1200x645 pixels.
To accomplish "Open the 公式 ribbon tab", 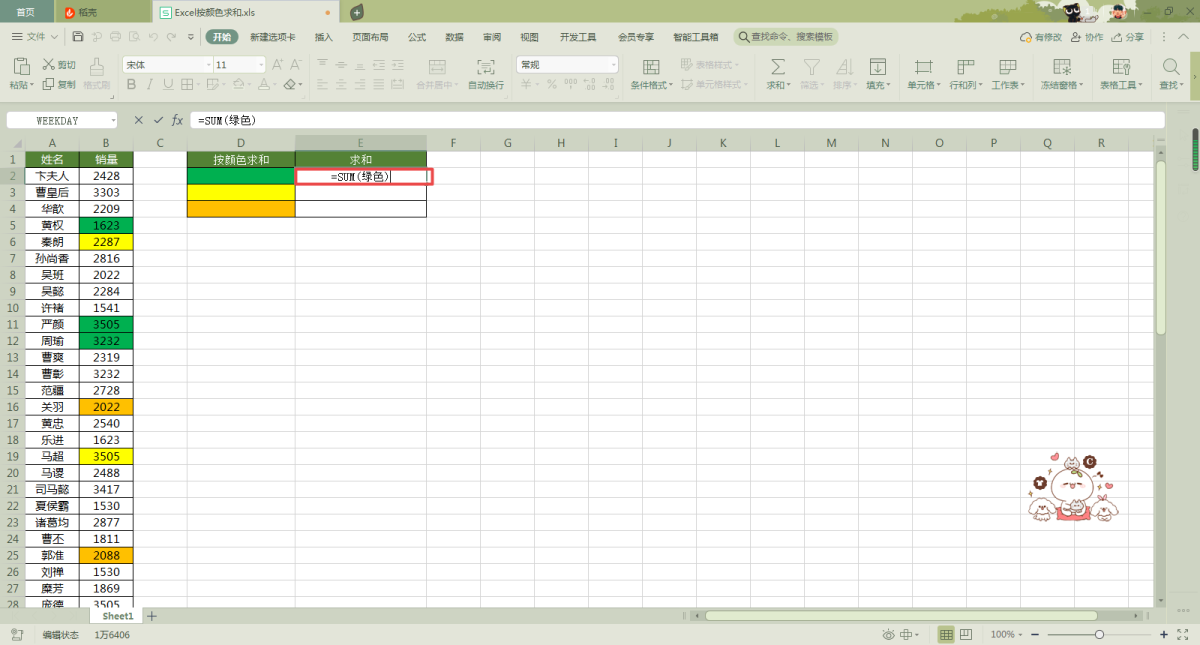I will click(417, 37).
